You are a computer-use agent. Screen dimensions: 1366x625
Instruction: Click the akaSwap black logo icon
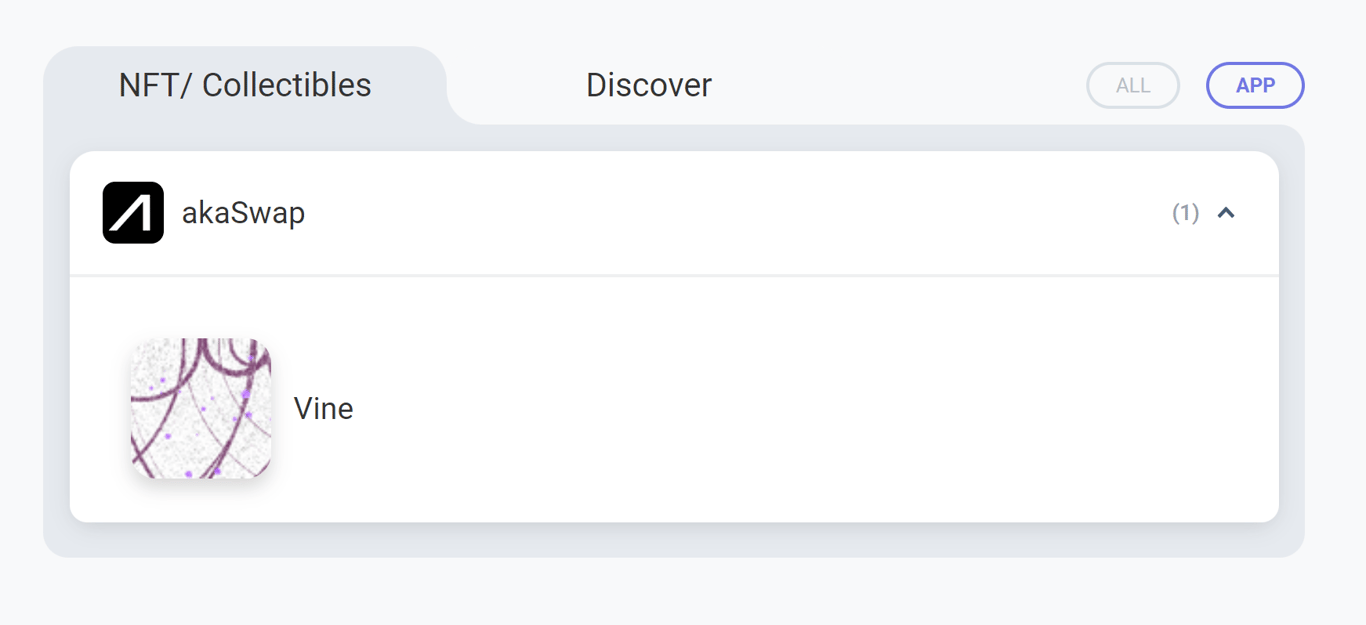tap(133, 213)
